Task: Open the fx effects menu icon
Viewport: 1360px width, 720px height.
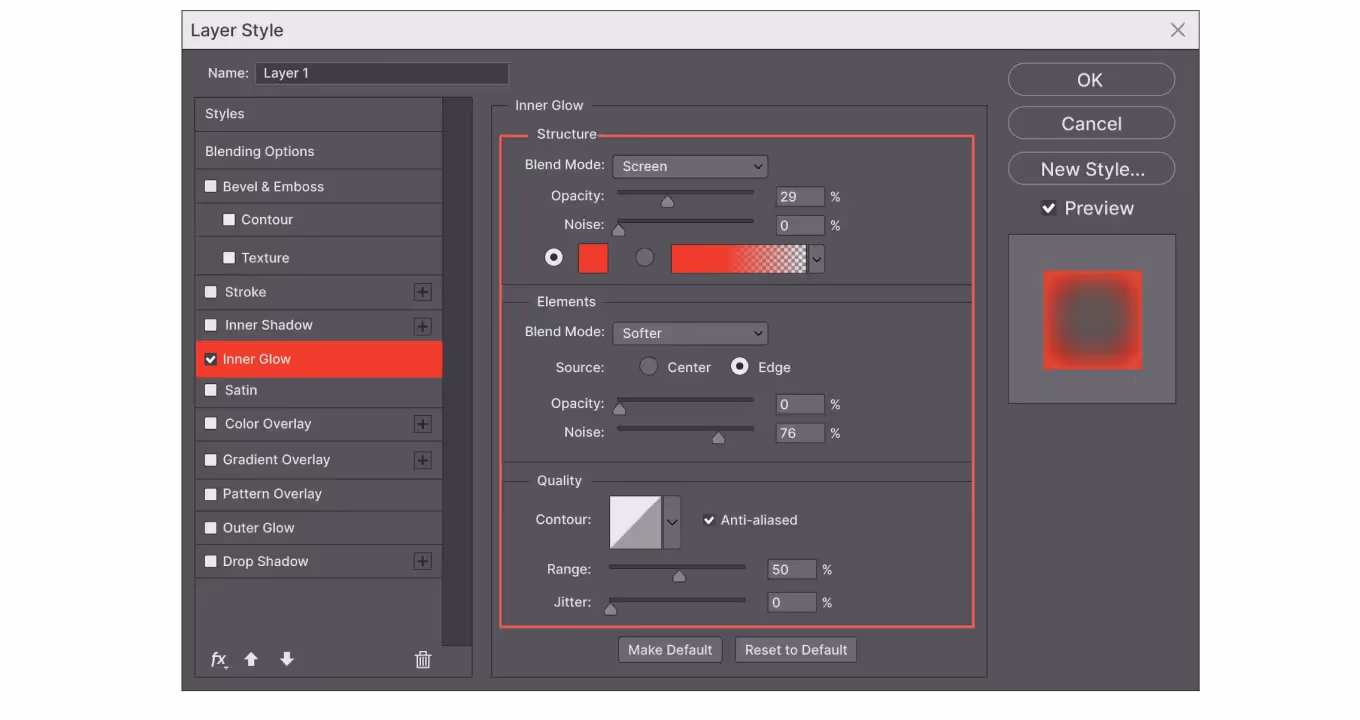Action: pyautogui.click(x=219, y=659)
